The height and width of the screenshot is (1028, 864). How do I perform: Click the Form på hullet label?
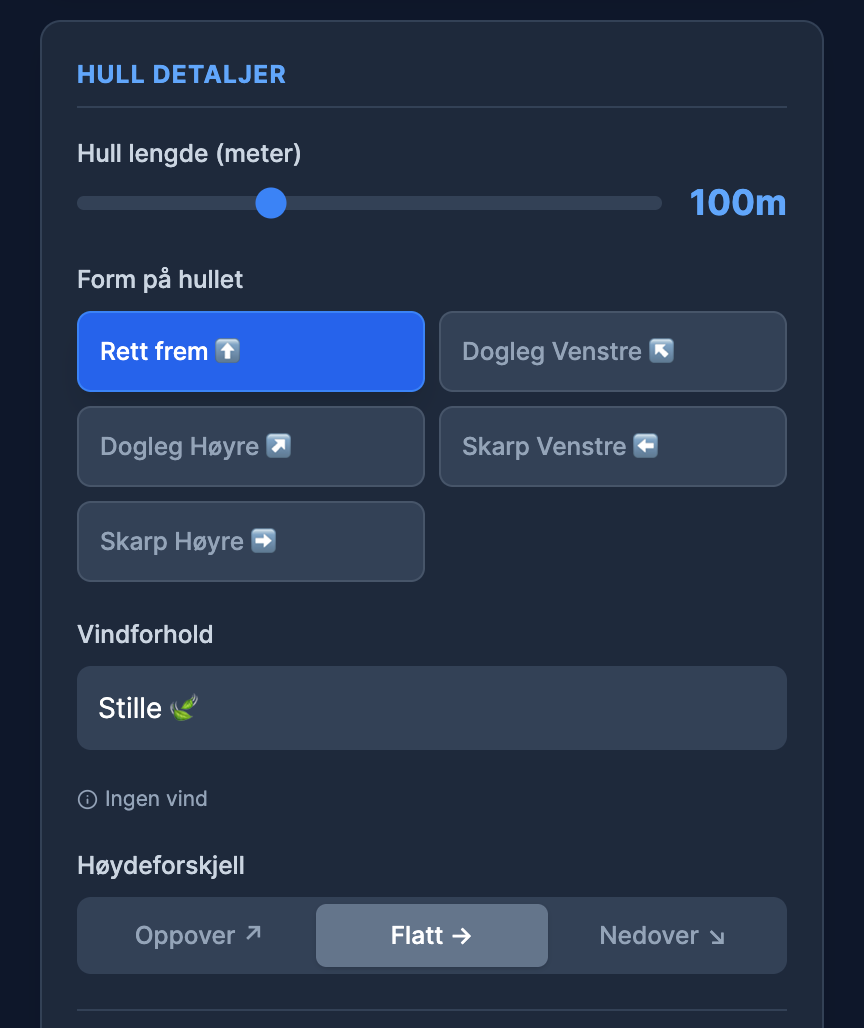pos(160,279)
